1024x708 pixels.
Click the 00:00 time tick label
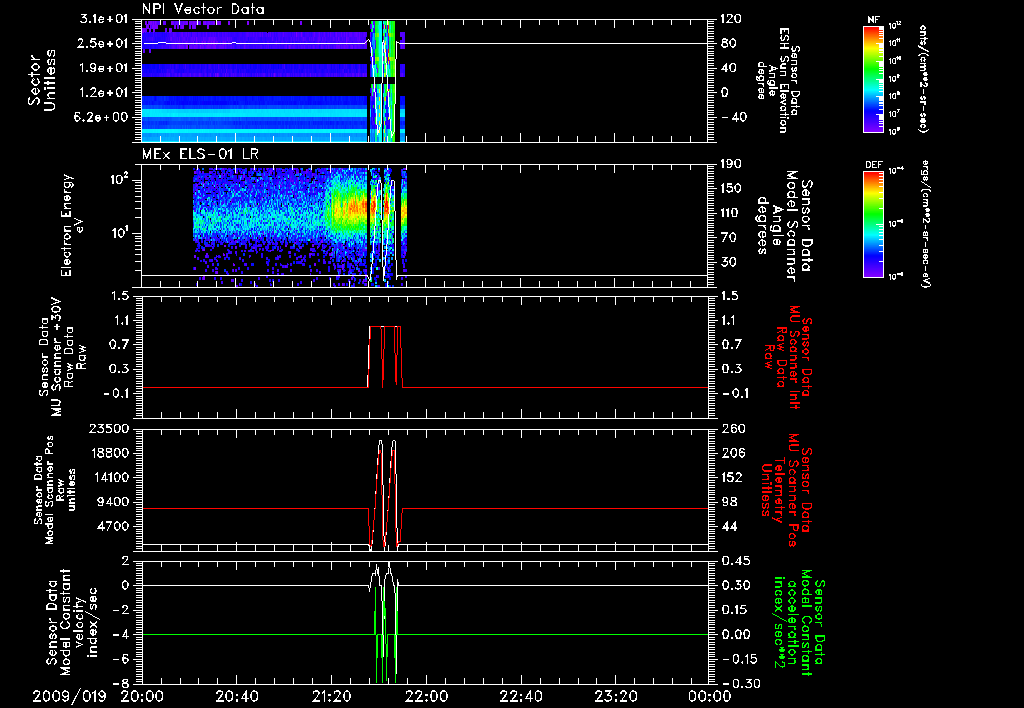point(711,696)
